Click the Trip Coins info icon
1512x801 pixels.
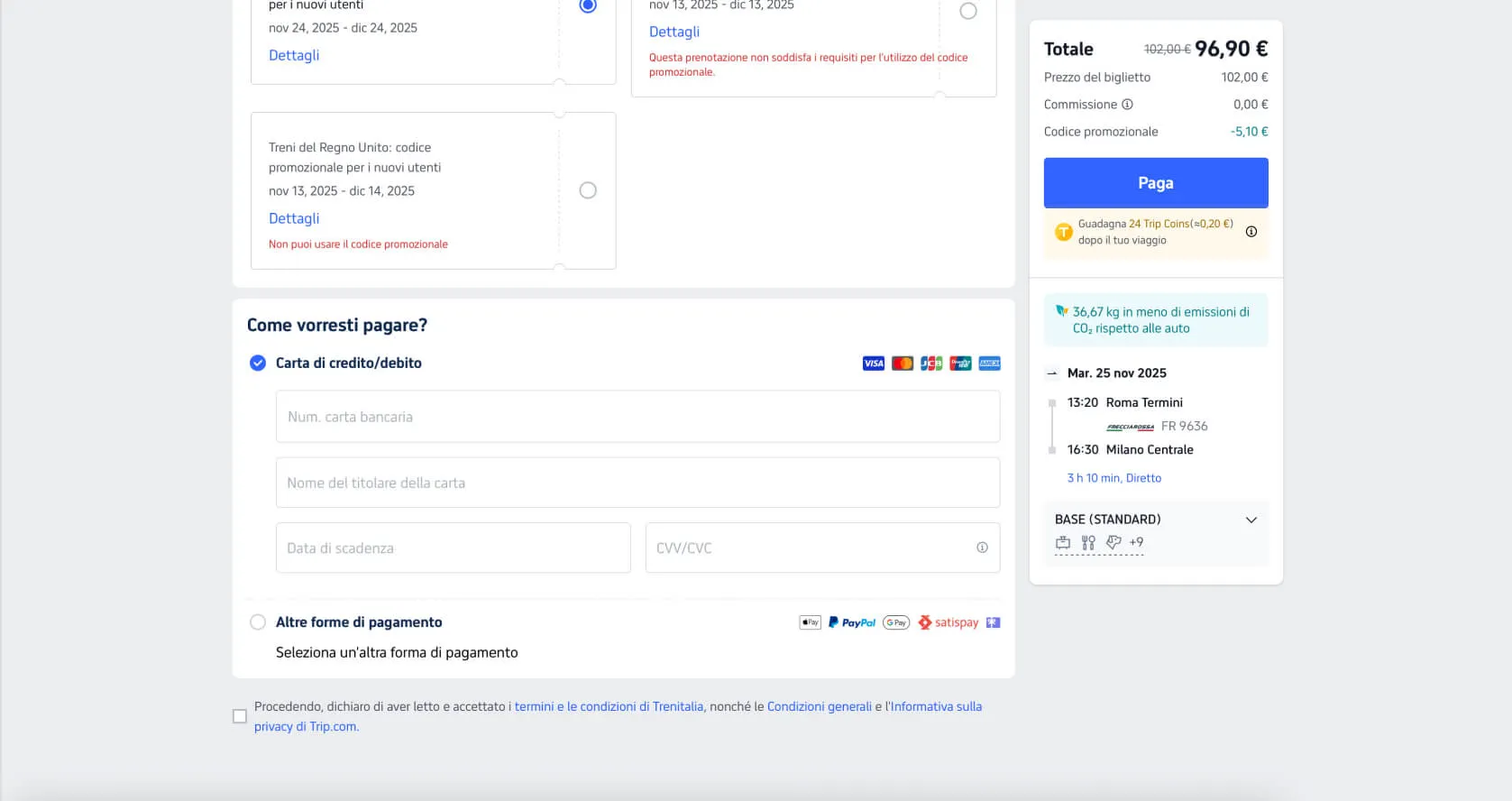point(1251,232)
